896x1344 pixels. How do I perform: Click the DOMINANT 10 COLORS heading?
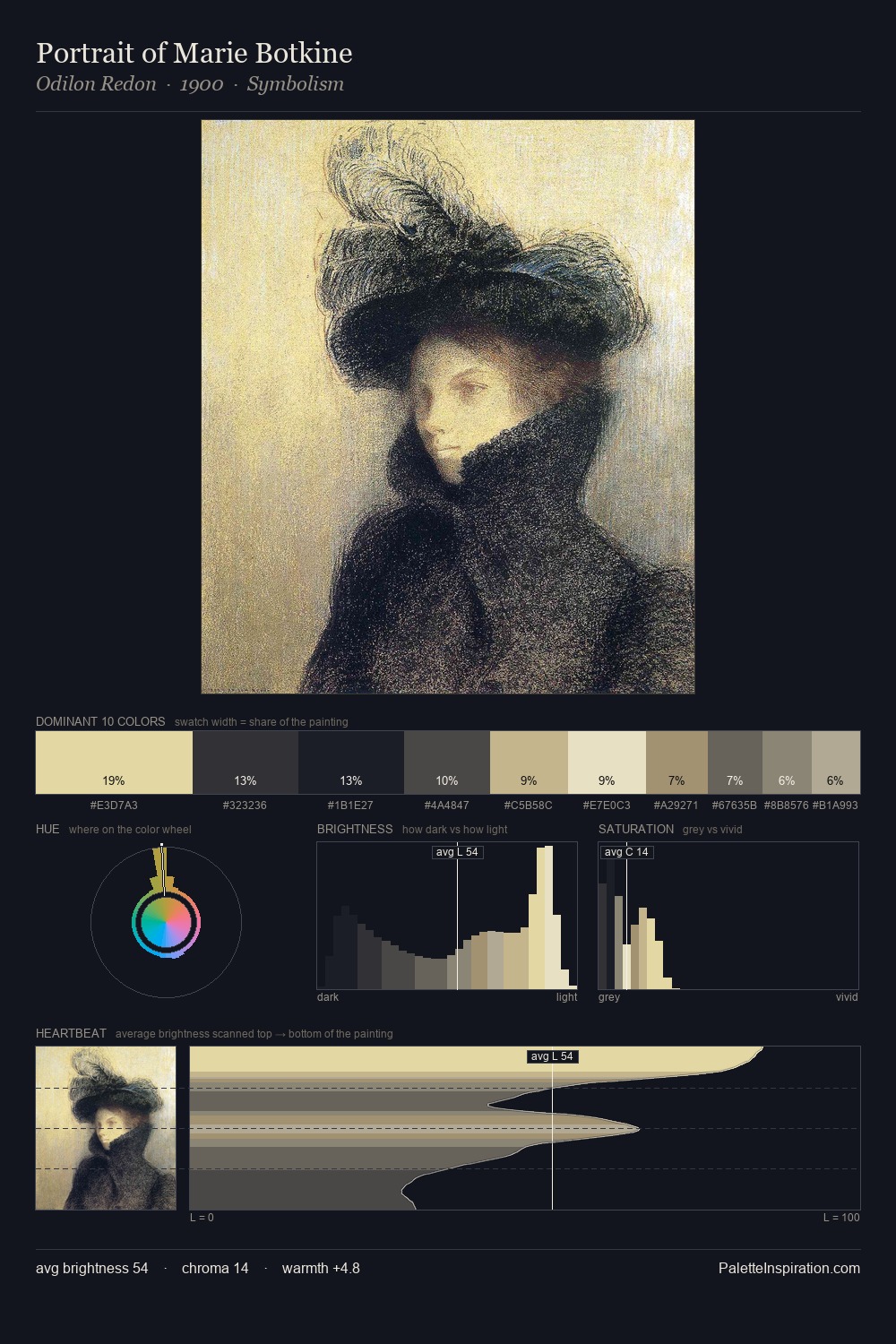pos(100,721)
